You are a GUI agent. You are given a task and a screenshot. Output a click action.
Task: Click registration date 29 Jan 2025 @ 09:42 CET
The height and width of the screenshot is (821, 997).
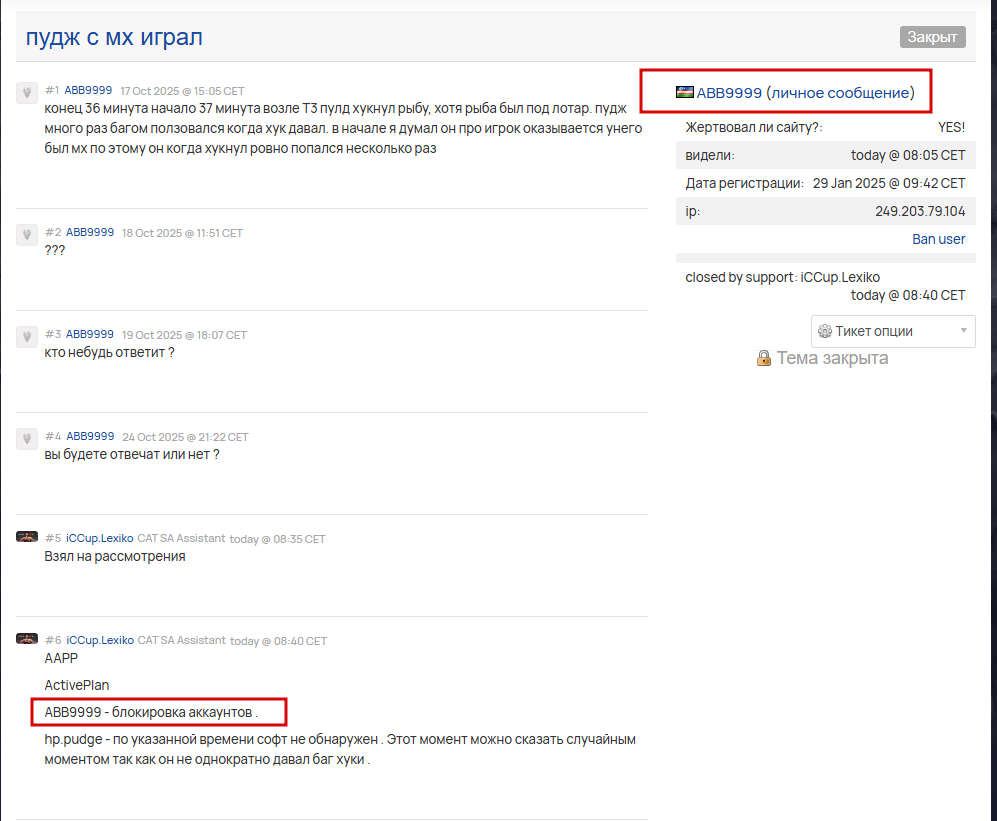889,183
